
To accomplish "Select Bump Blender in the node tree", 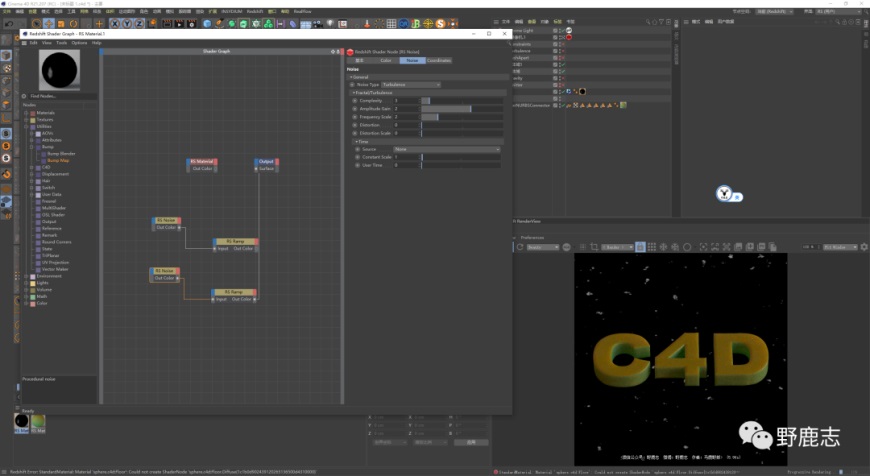I will 62,154.
